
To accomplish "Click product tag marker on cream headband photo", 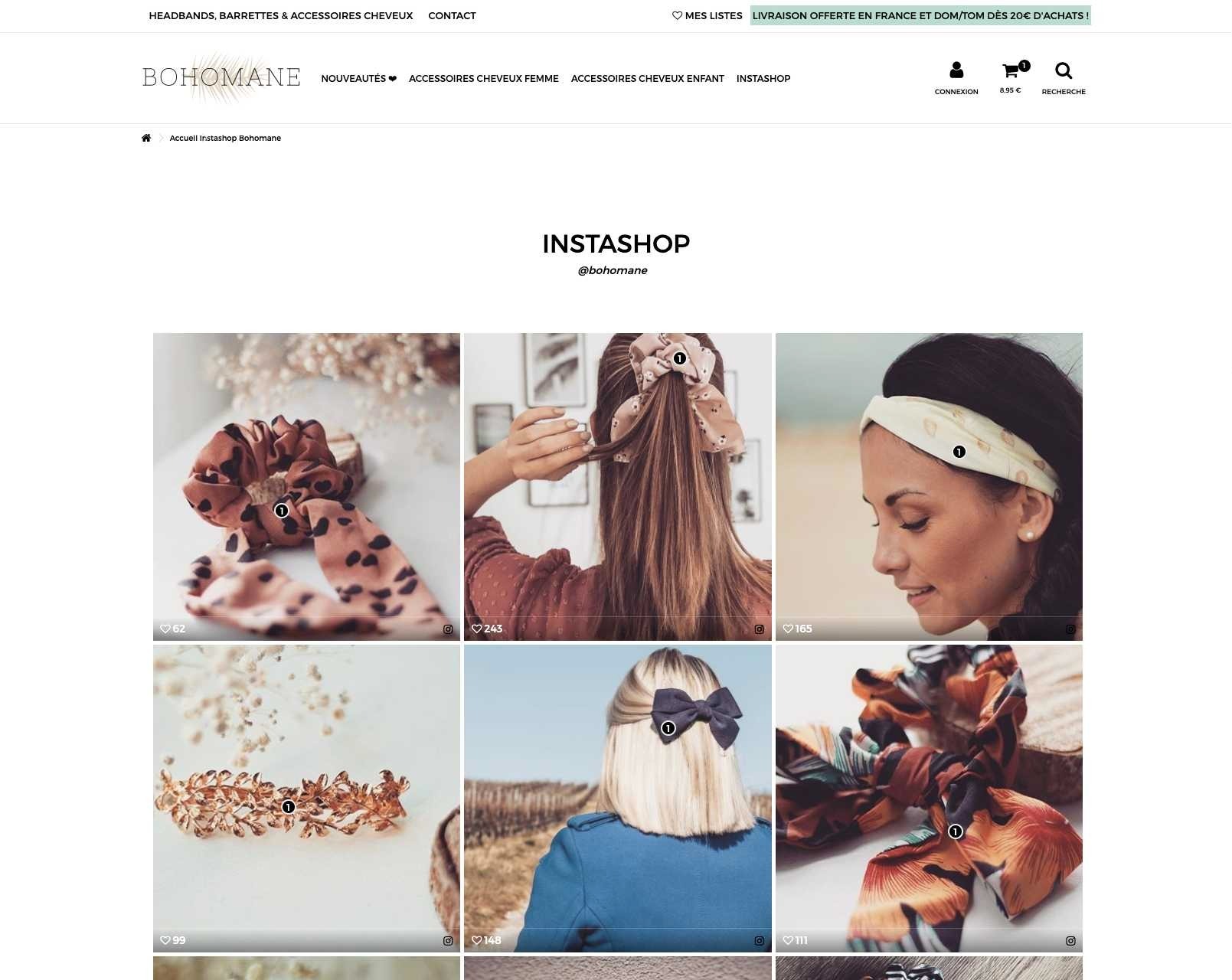I will click(959, 452).
